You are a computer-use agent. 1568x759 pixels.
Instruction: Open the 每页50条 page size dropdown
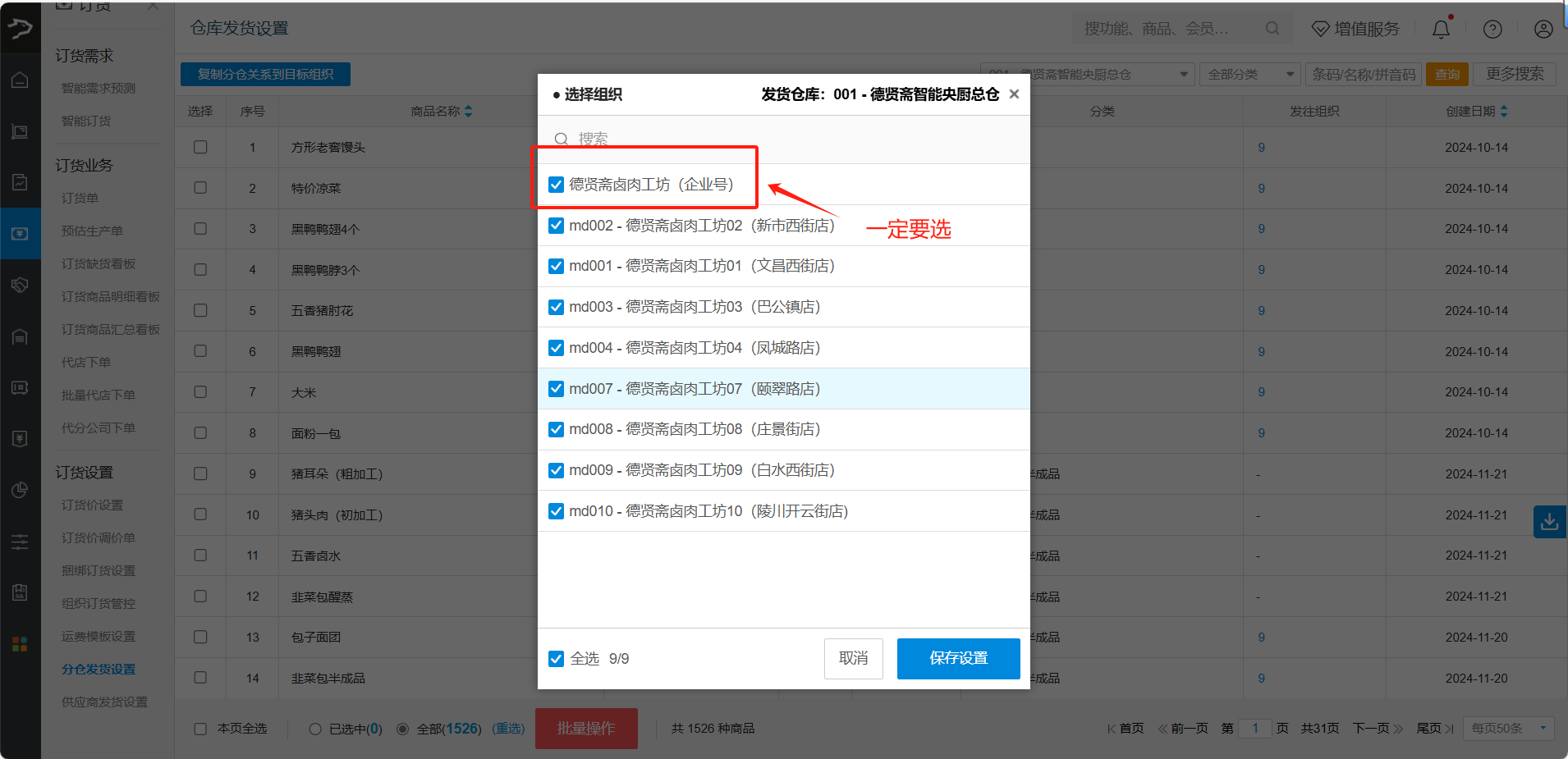[x=1508, y=729]
